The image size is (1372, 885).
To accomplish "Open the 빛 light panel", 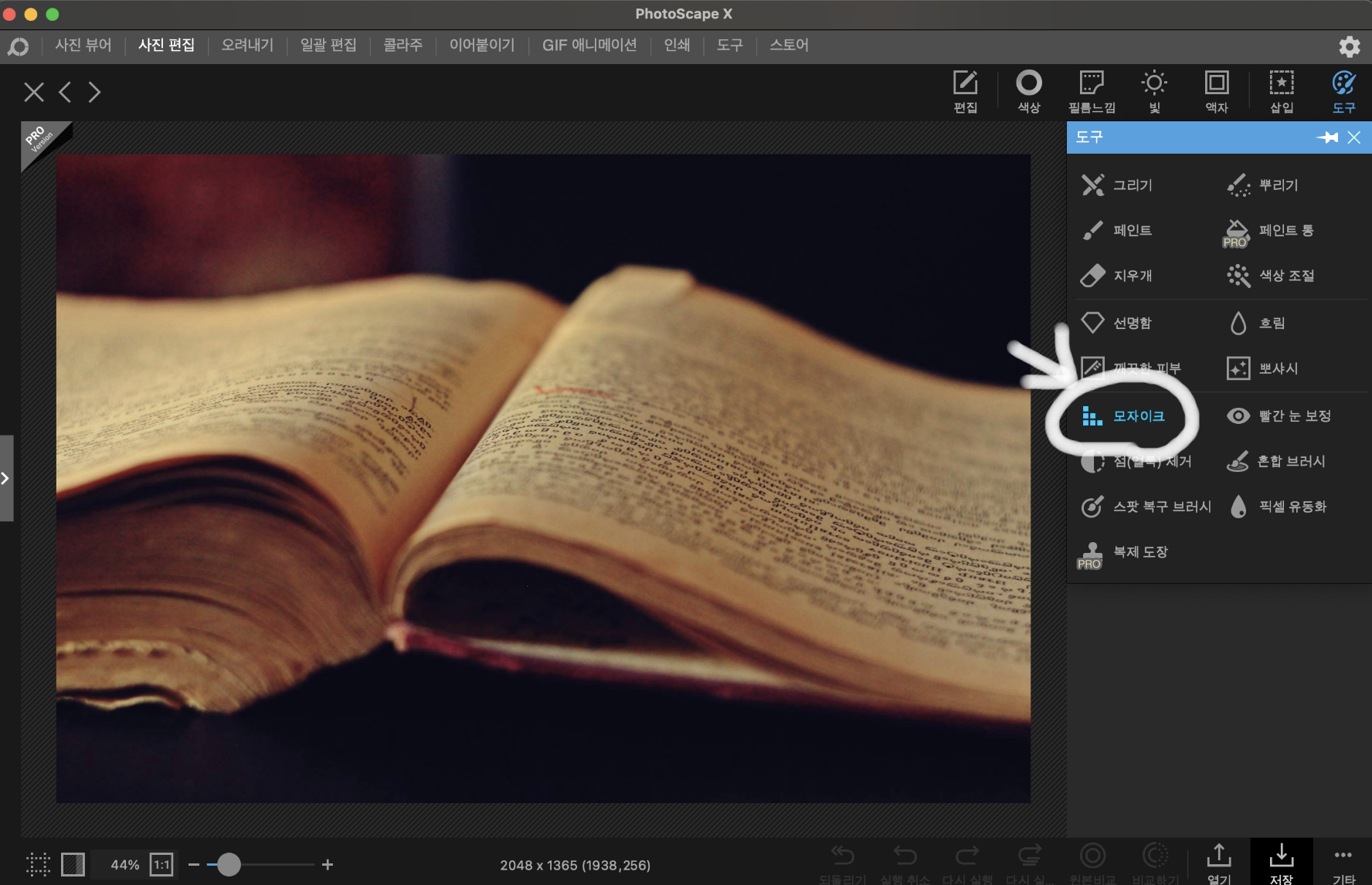I will point(1154,92).
